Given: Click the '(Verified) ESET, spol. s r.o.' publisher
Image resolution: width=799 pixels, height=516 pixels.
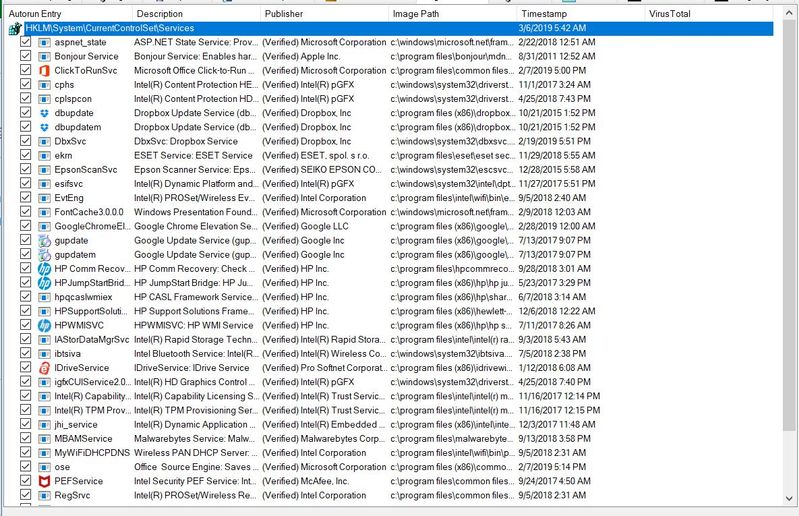Looking at the screenshot, I should (x=315, y=156).
